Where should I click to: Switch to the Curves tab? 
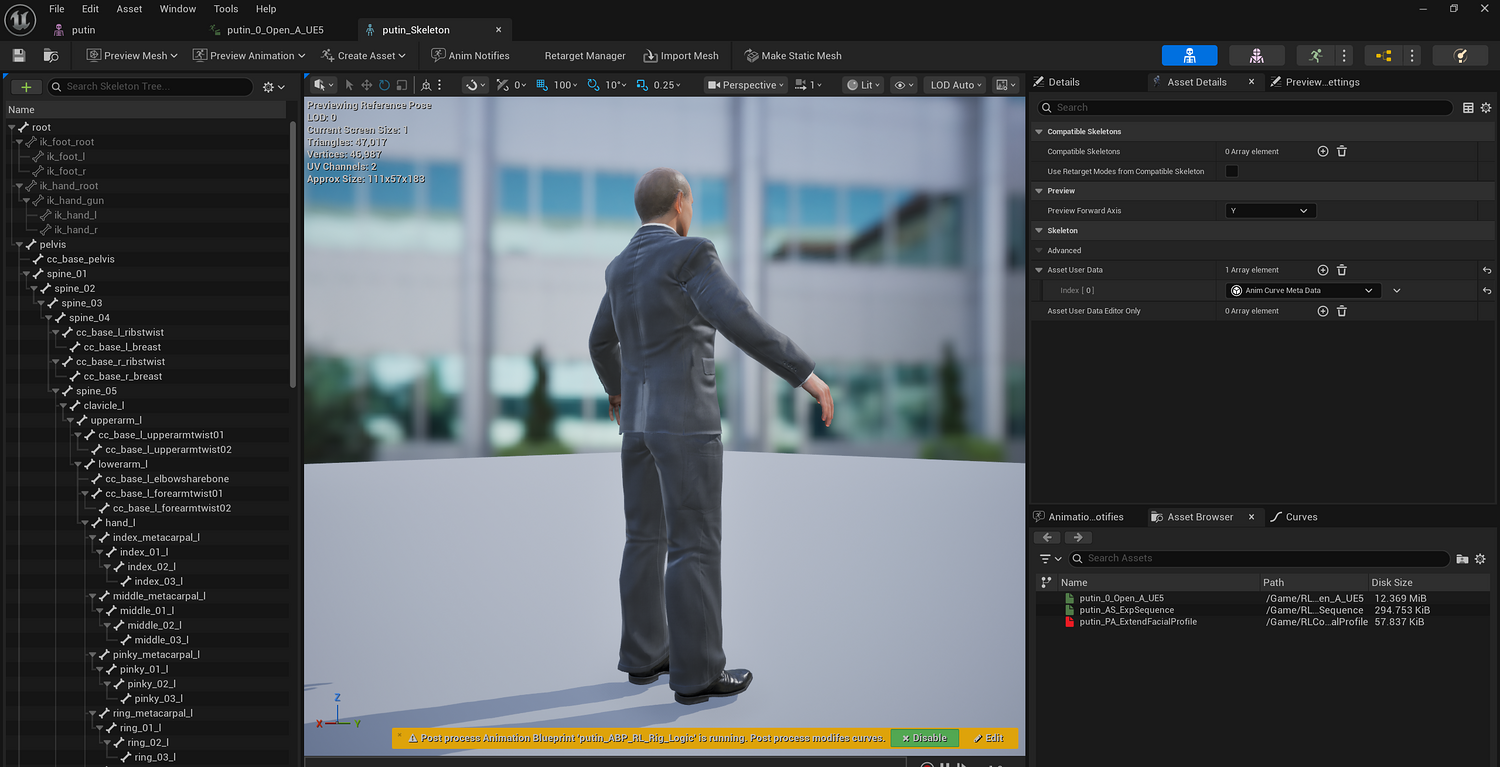pyautogui.click(x=1294, y=517)
